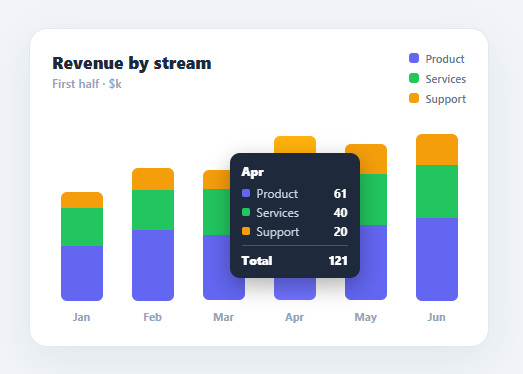Click the Apr axis label

[295, 317]
